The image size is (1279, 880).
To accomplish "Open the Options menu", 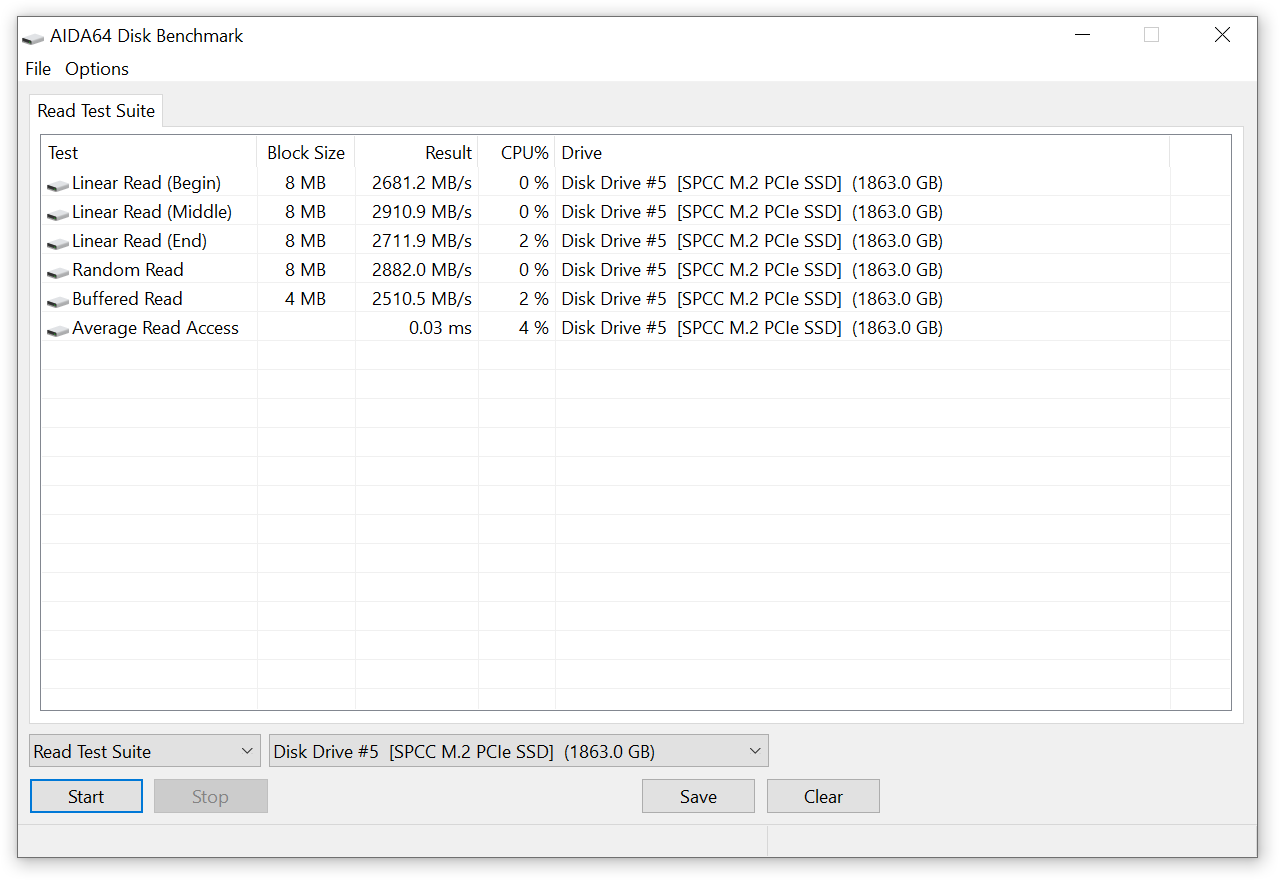I will tap(97, 69).
